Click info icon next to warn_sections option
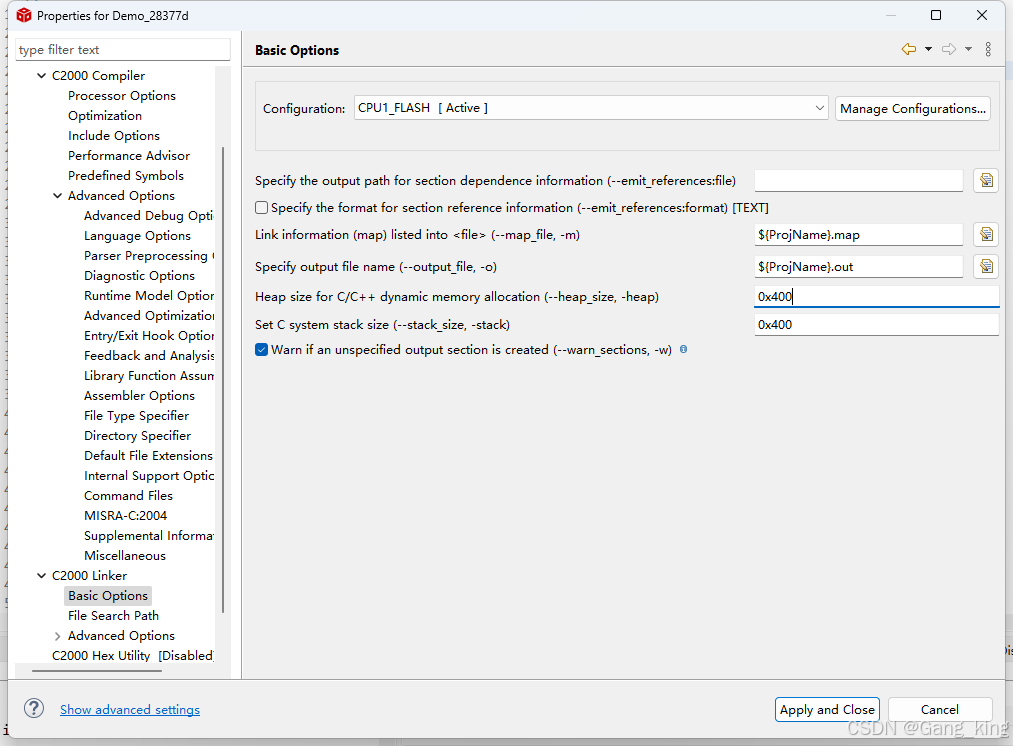Screen dimensions: 1013x746 click(x=684, y=349)
